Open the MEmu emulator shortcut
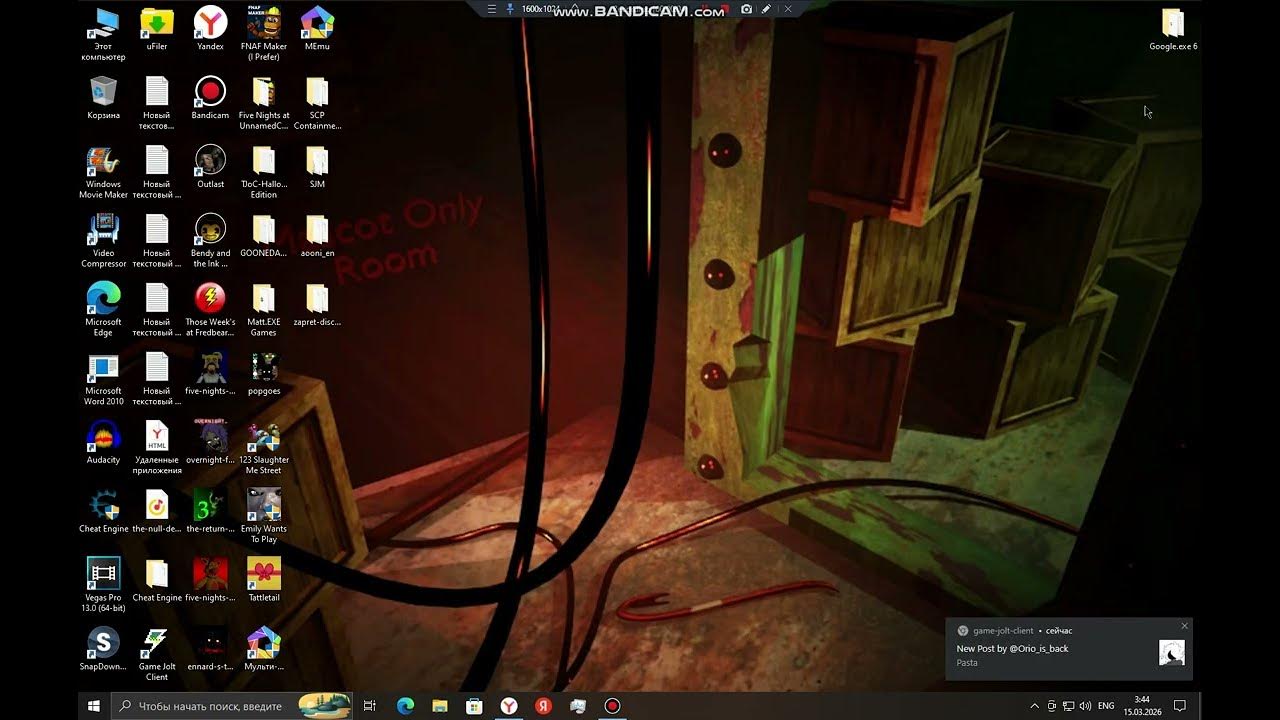This screenshot has height=720, width=1280. point(317,24)
